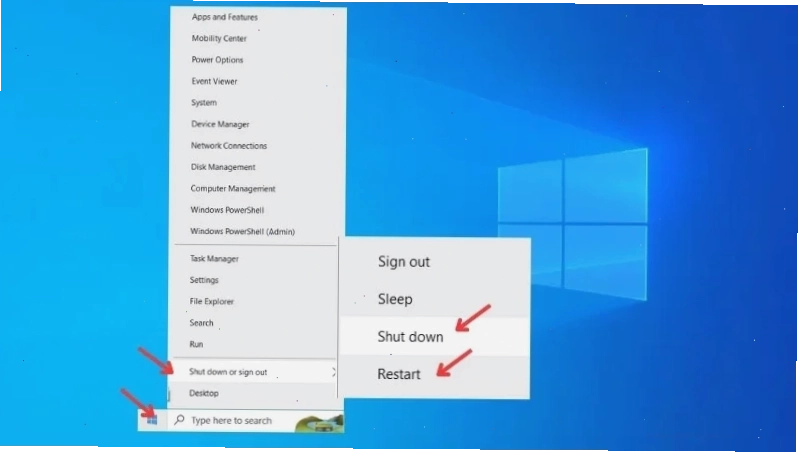Open the Run dialog entry
Image resolution: width=798 pixels, height=452 pixels.
point(196,344)
